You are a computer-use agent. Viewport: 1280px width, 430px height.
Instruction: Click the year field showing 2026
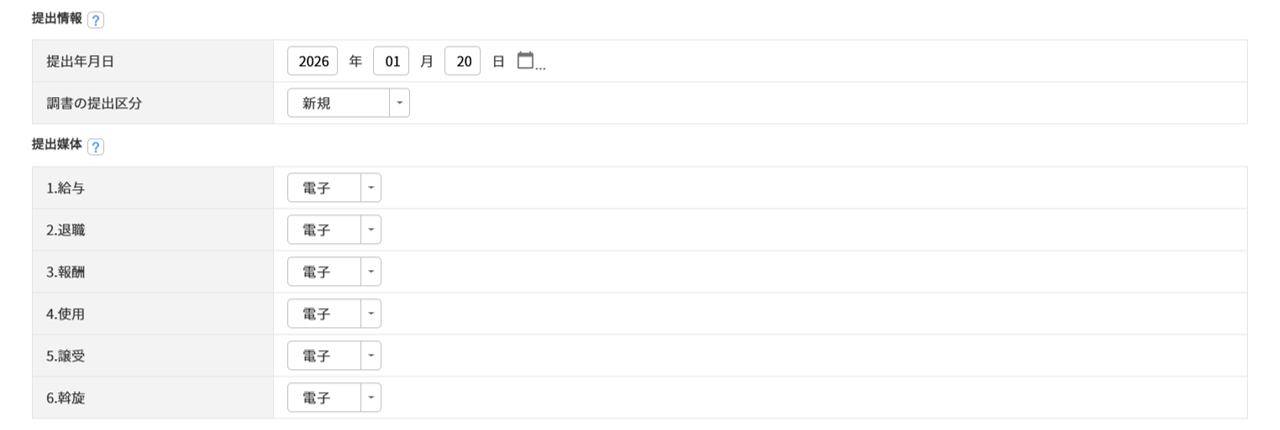coord(313,61)
